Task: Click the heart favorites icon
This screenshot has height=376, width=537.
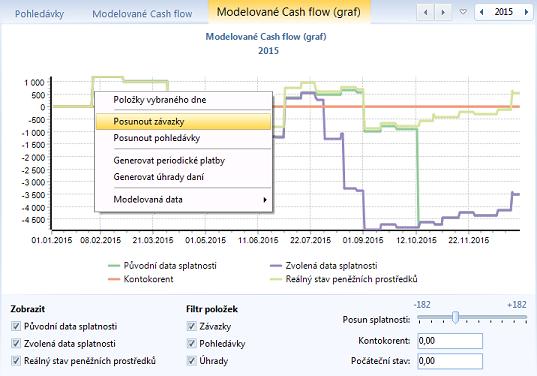Action: (463, 12)
